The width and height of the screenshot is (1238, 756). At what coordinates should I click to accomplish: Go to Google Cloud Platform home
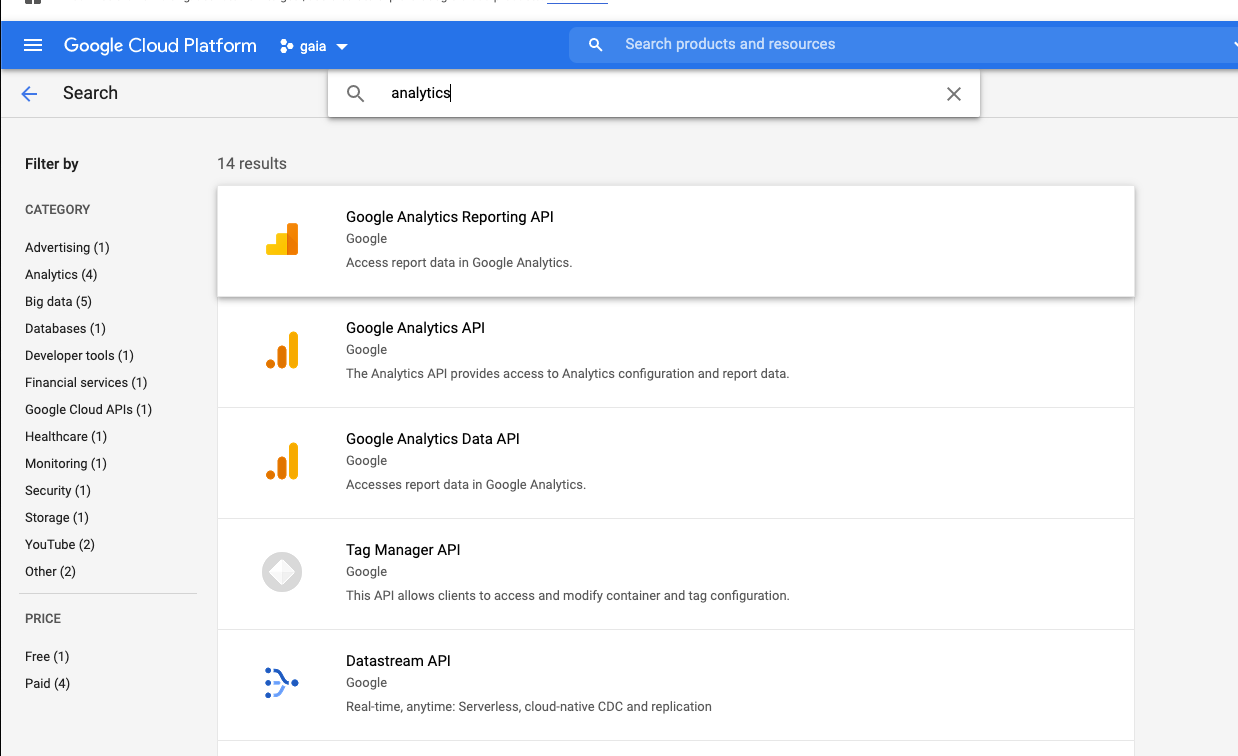coord(160,45)
